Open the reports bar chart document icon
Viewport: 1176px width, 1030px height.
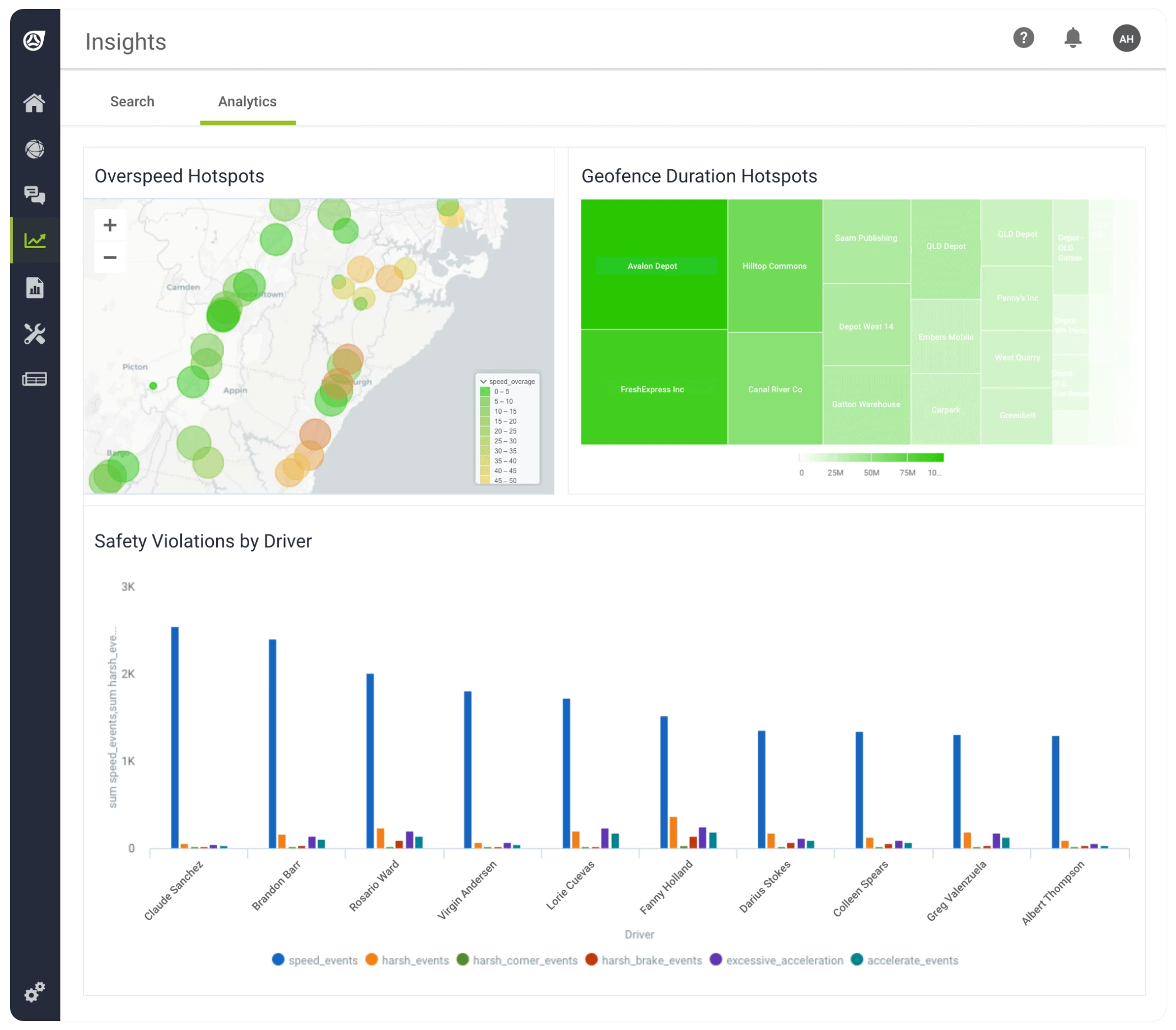[35, 287]
